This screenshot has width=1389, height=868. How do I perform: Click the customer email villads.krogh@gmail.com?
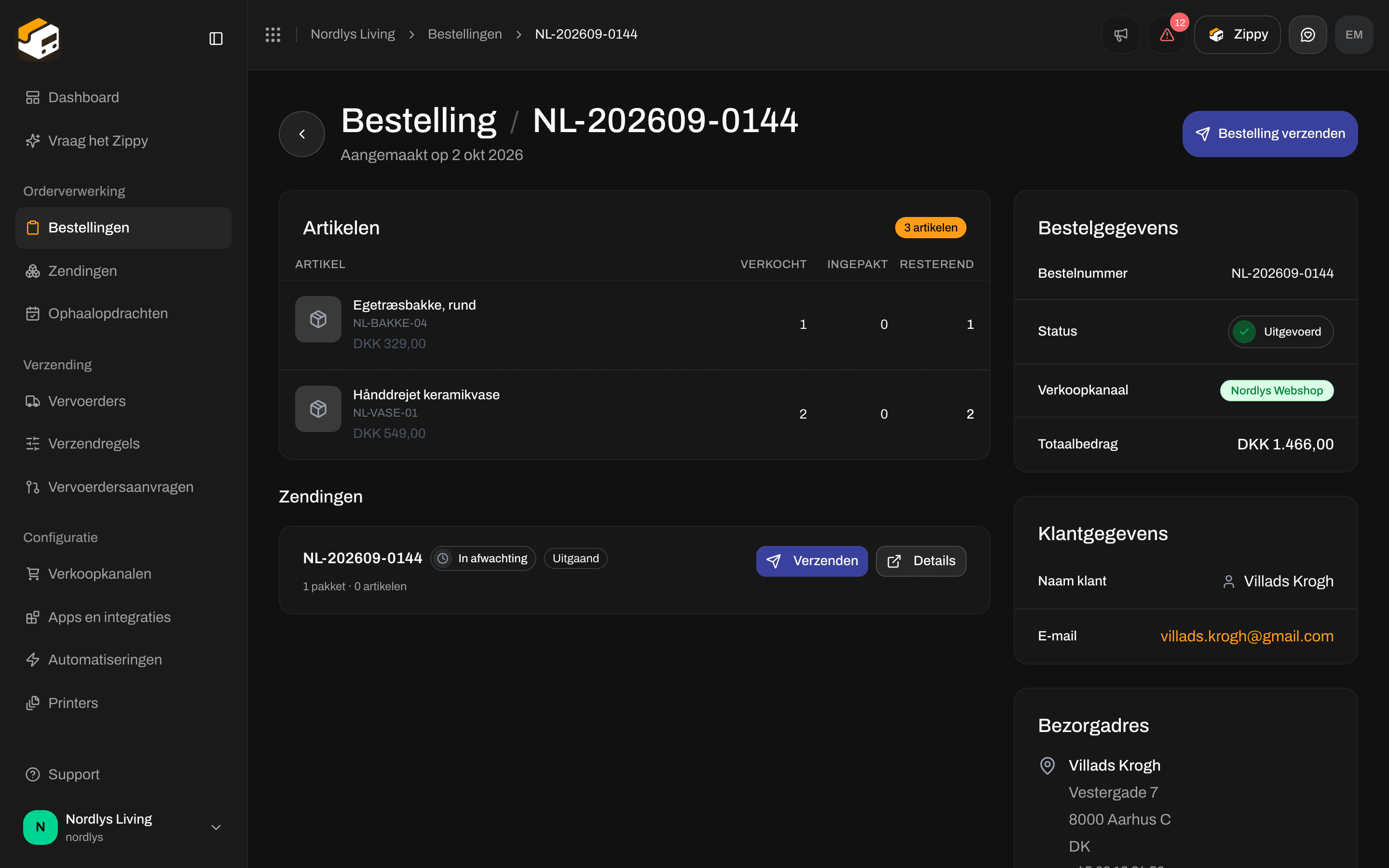(1247, 636)
